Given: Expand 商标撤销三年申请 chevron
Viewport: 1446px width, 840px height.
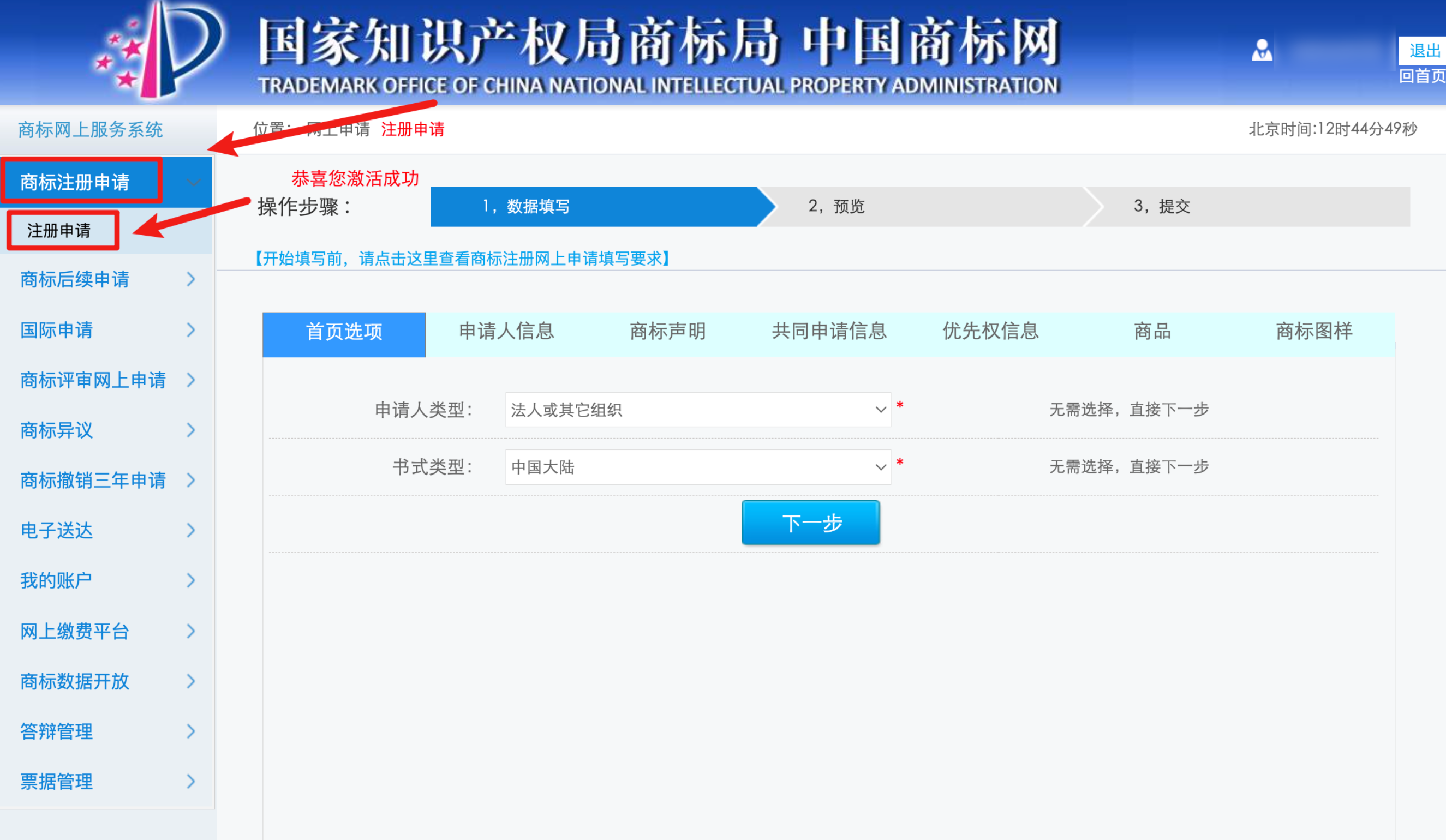Looking at the screenshot, I should tap(191, 479).
